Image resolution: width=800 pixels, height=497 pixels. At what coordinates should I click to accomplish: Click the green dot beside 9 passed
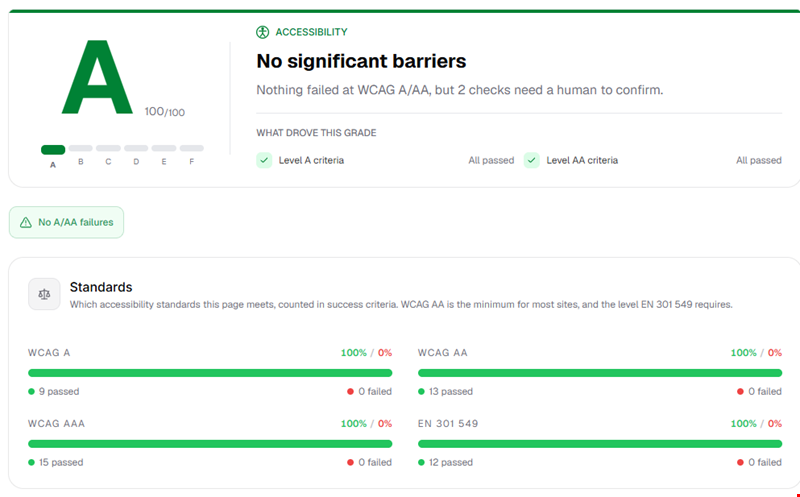coord(32,391)
